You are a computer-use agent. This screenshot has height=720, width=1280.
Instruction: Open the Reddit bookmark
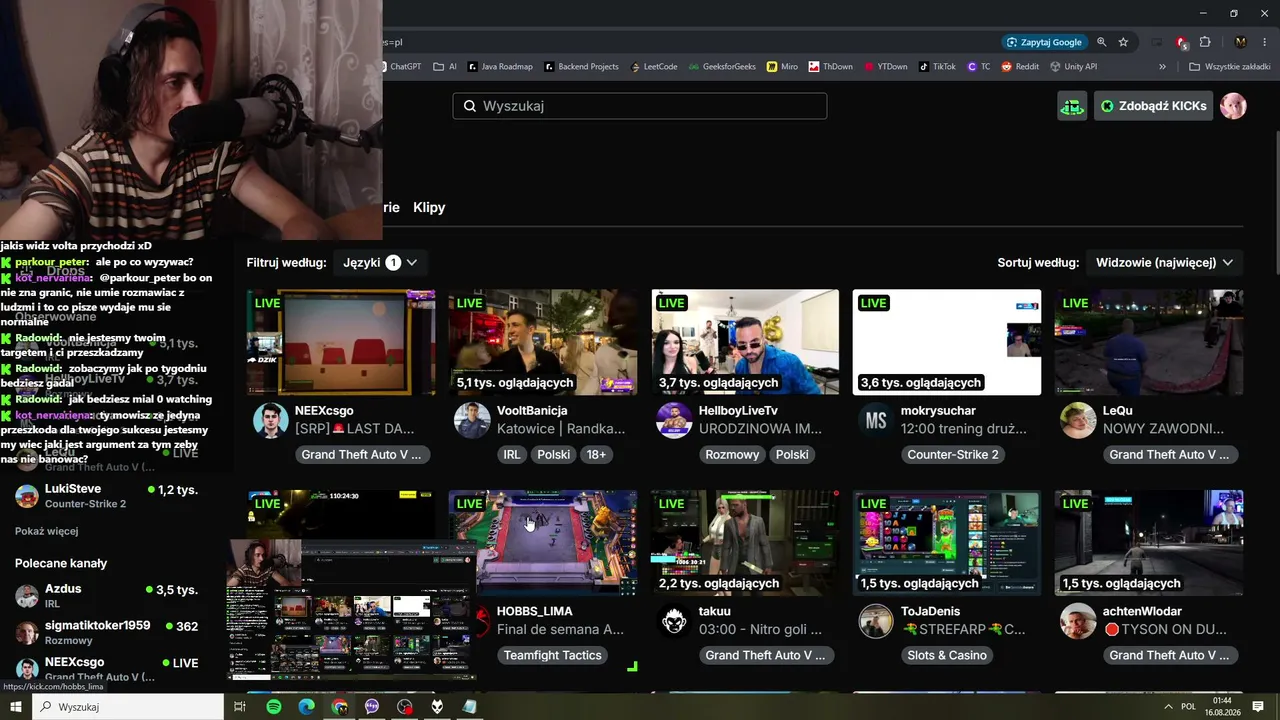(1021, 67)
